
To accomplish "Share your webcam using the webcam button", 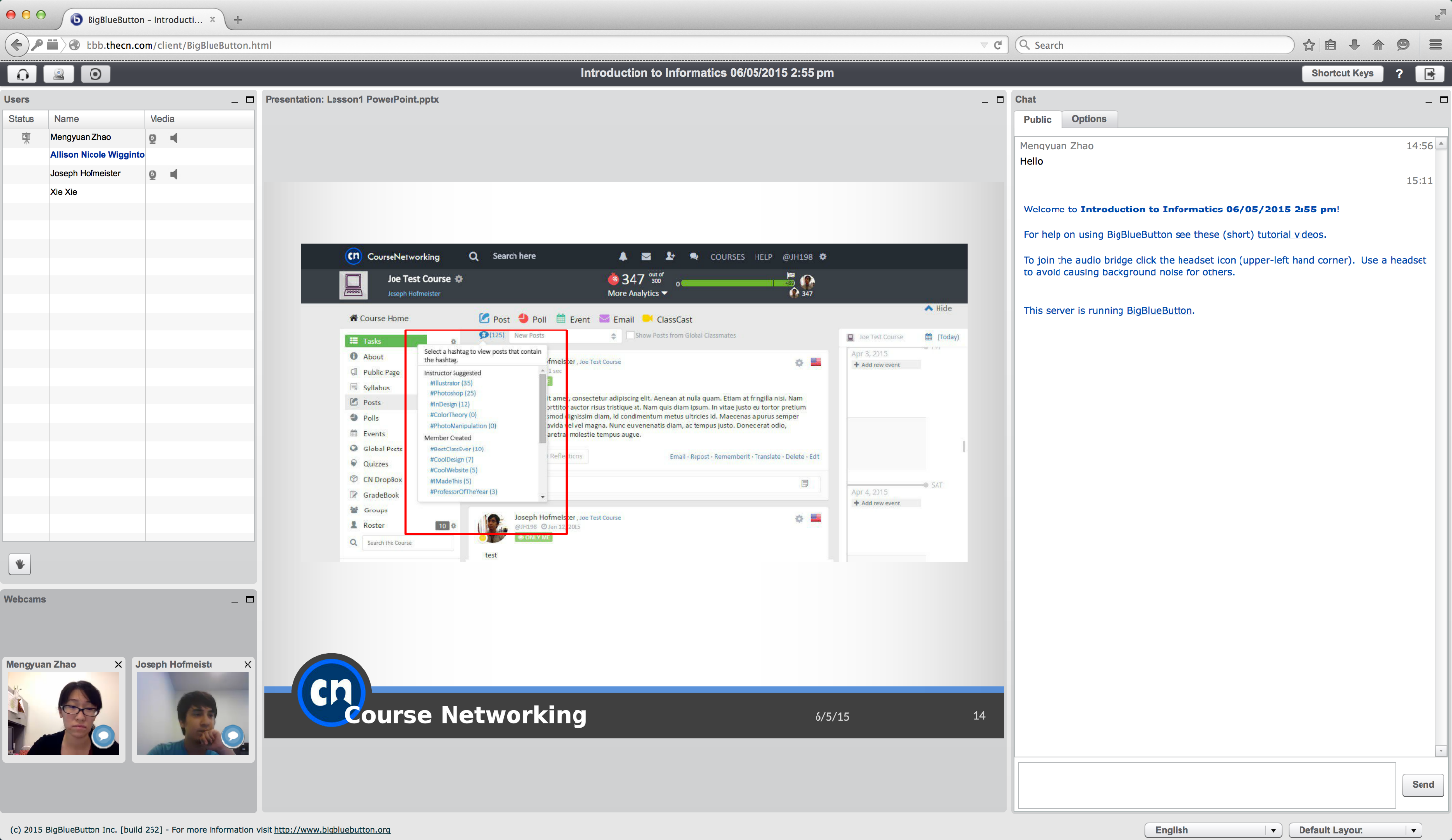I will pyautogui.click(x=58, y=74).
